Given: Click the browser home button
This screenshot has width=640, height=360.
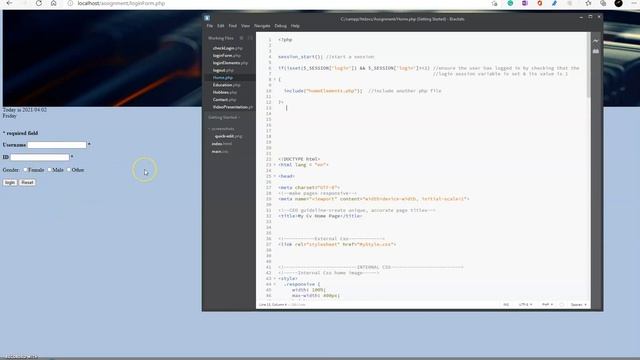Looking at the screenshot, I should 53,3.
